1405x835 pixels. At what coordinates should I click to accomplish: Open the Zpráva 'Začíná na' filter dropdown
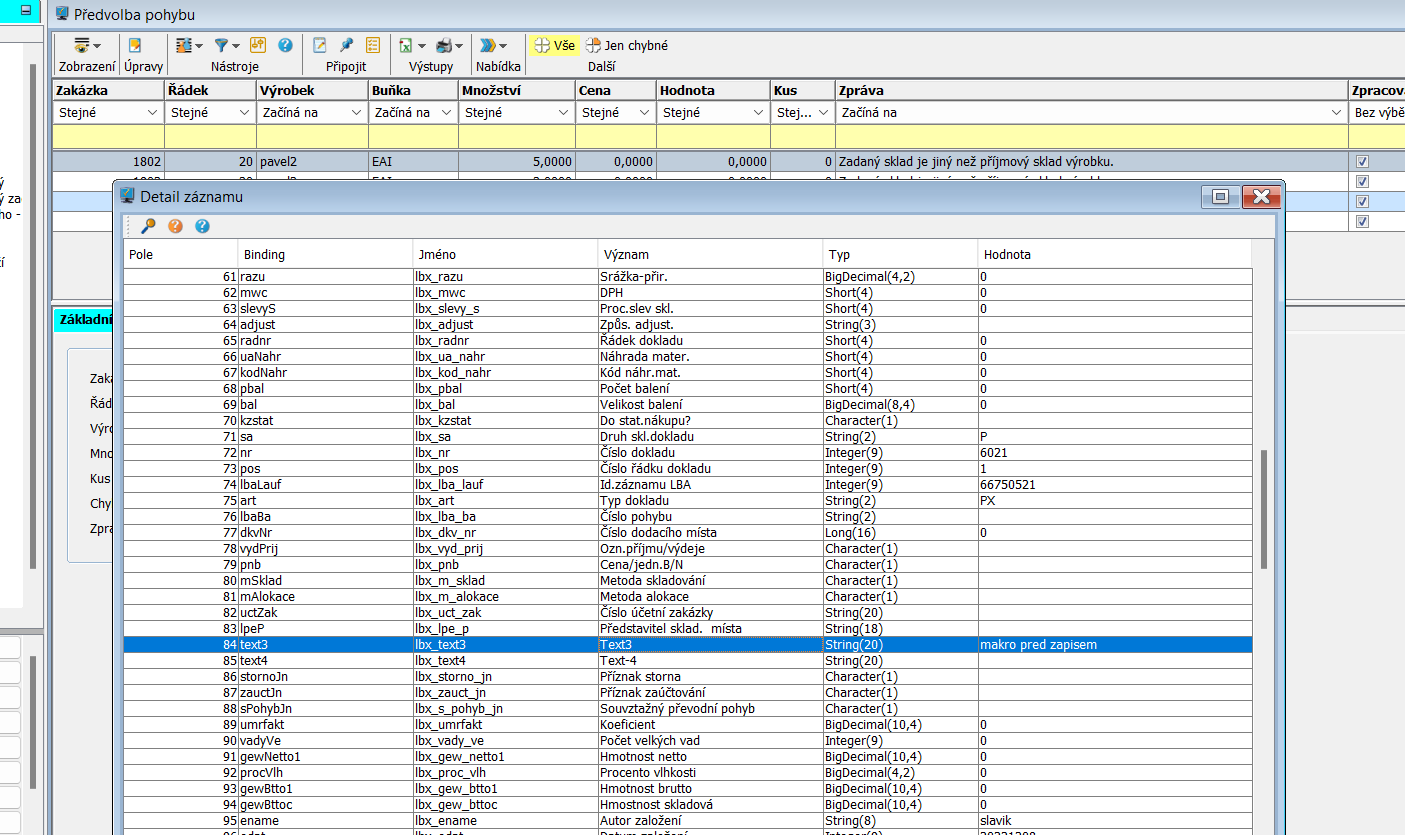click(x=1336, y=113)
